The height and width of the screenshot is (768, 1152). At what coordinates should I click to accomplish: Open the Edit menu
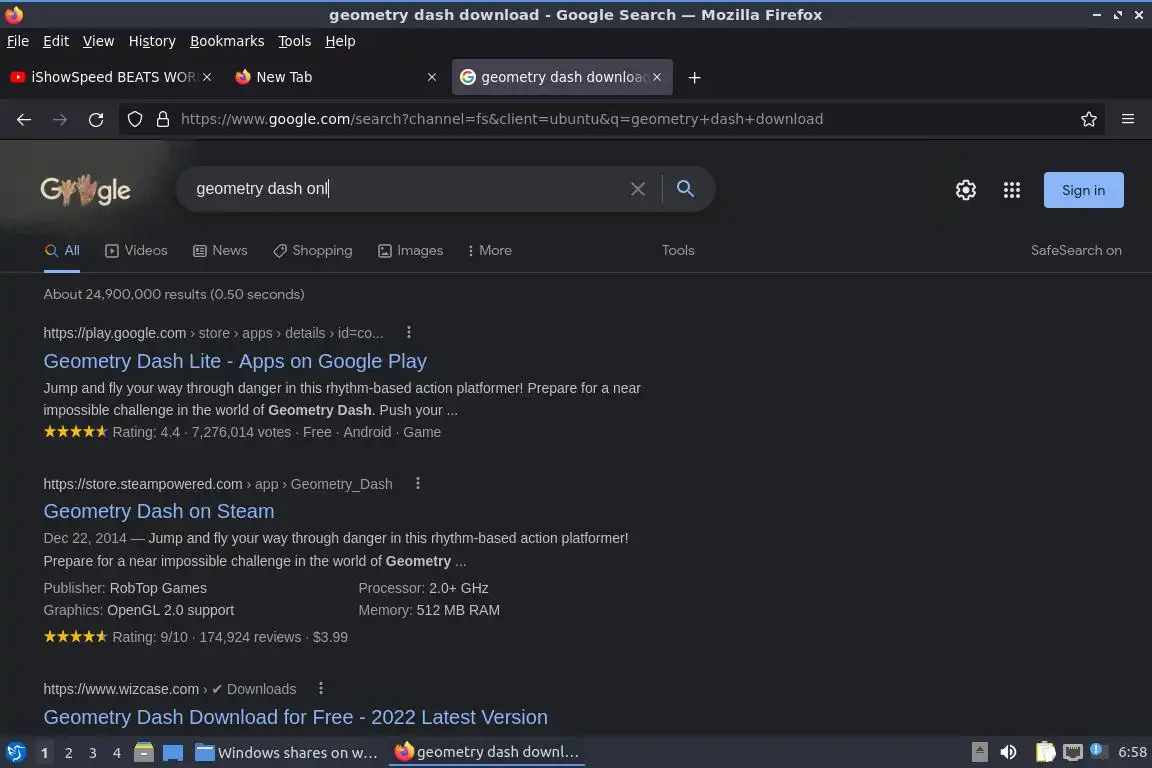point(56,41)
